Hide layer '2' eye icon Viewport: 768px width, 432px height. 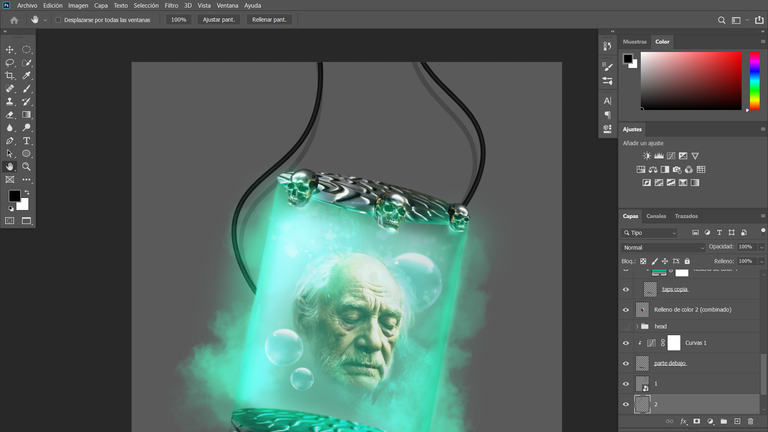pyautogui.click(x=625, y=405)
